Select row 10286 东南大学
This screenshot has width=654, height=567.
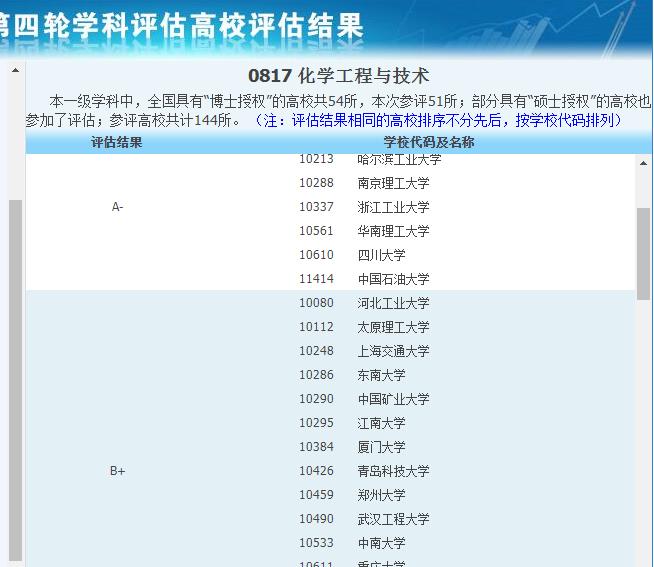pos(352,375)
